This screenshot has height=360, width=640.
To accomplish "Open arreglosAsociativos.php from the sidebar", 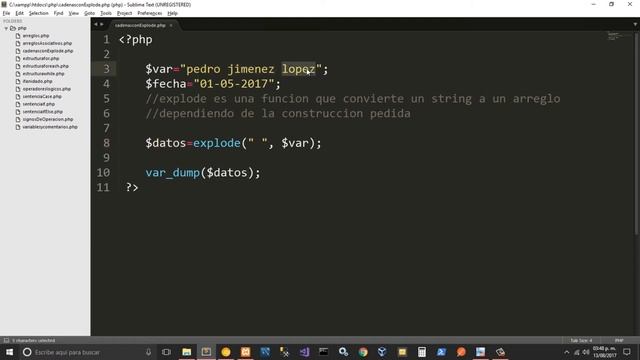I will click(47, 43).
